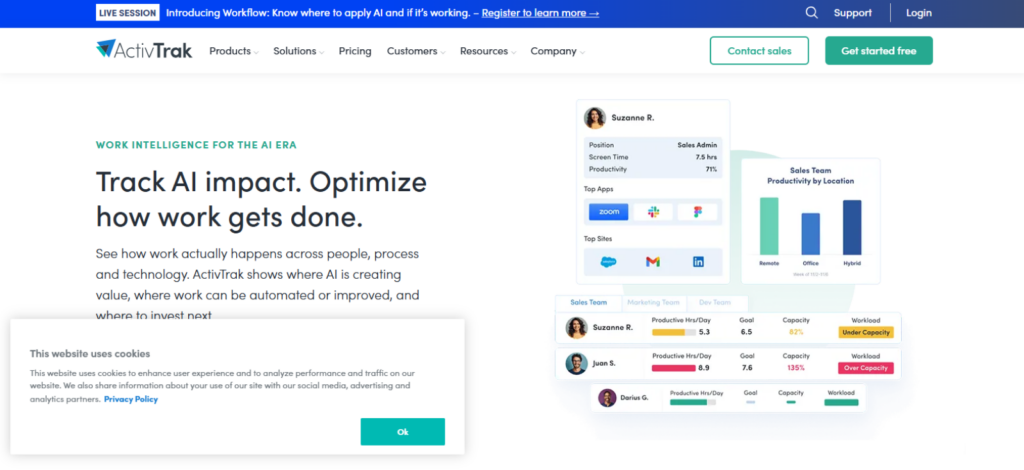
Task: Click the Top Apps label
Action: (598, 189)
